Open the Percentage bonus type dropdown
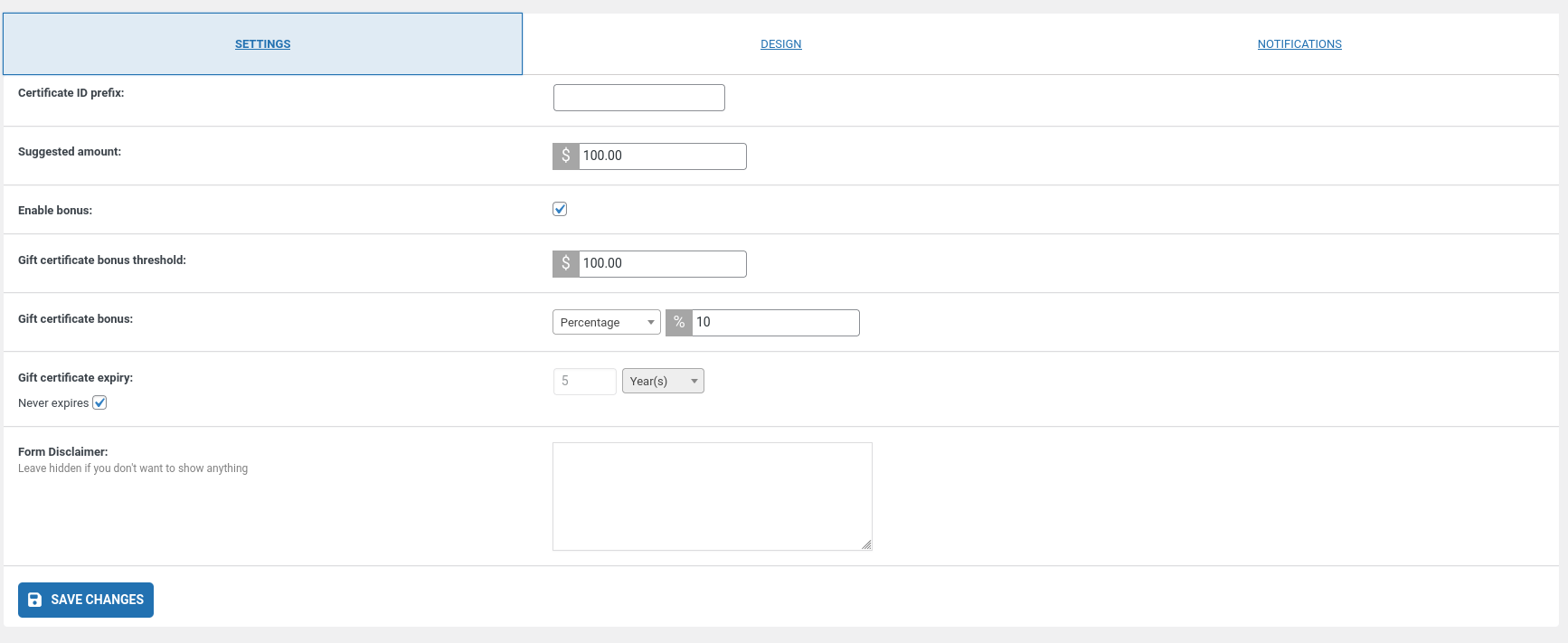 click(x=607, y=323)
